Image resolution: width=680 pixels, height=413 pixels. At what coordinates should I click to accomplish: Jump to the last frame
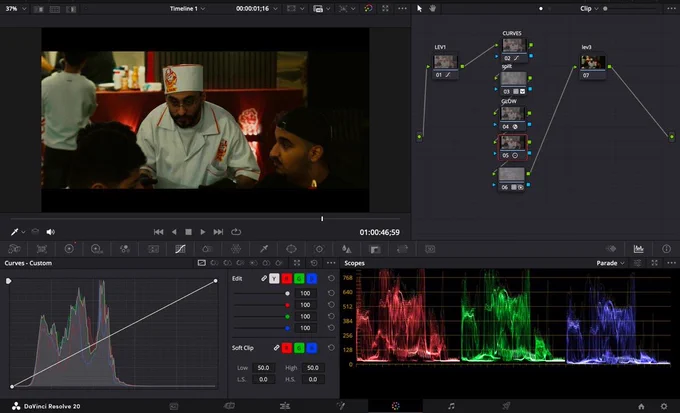pyautogui.click(x=218, y=232)
